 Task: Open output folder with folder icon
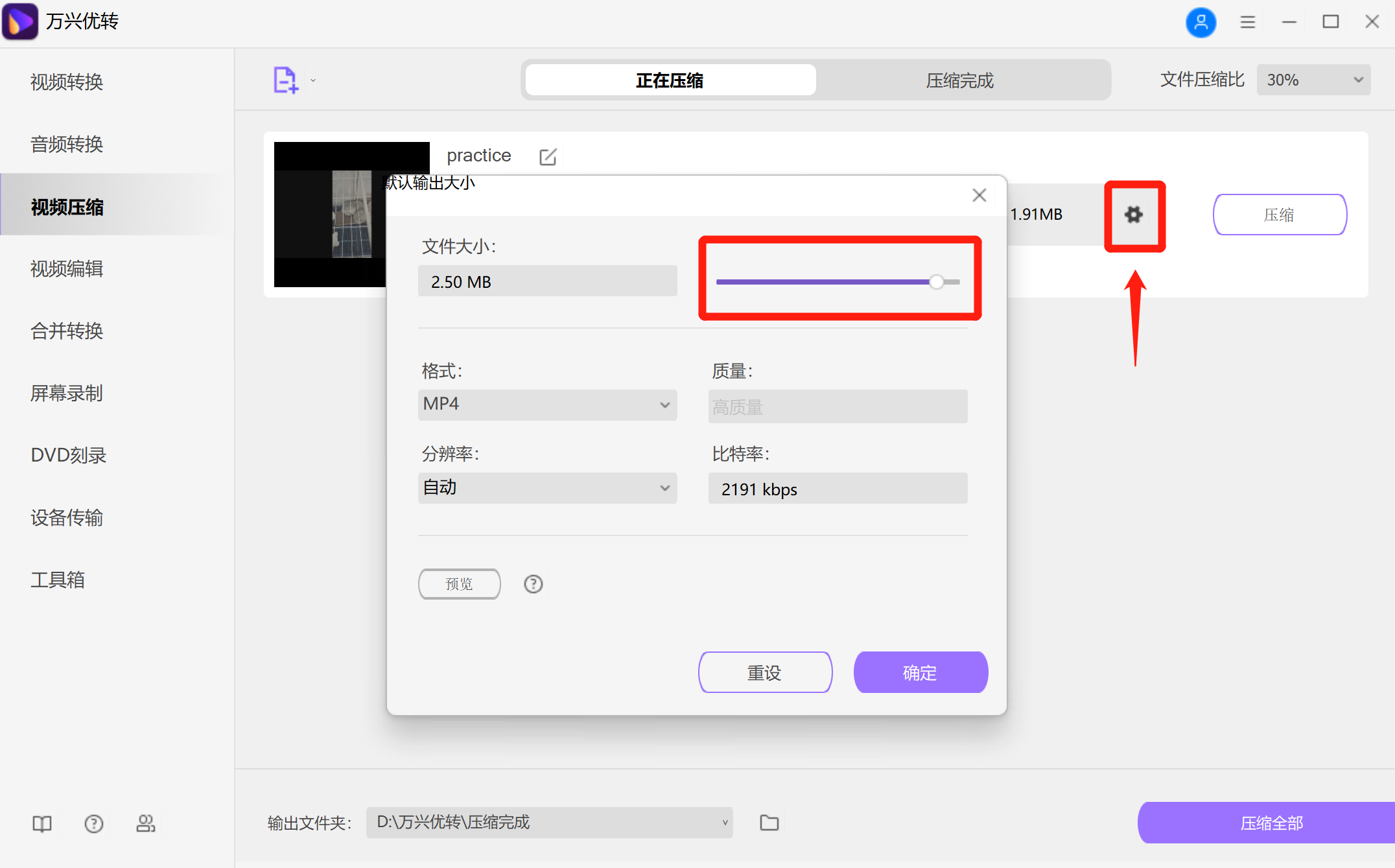pyautogui.click(x=769, y=822)
